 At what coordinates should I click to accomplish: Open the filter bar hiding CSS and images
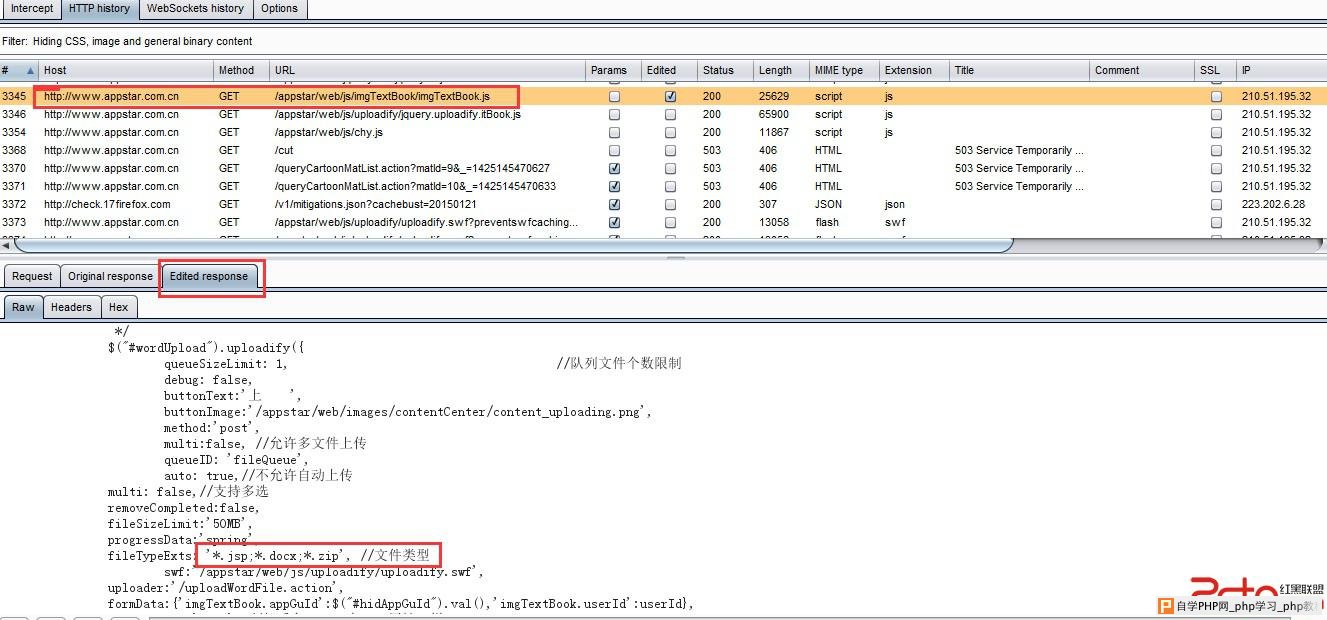coord(663,41)
